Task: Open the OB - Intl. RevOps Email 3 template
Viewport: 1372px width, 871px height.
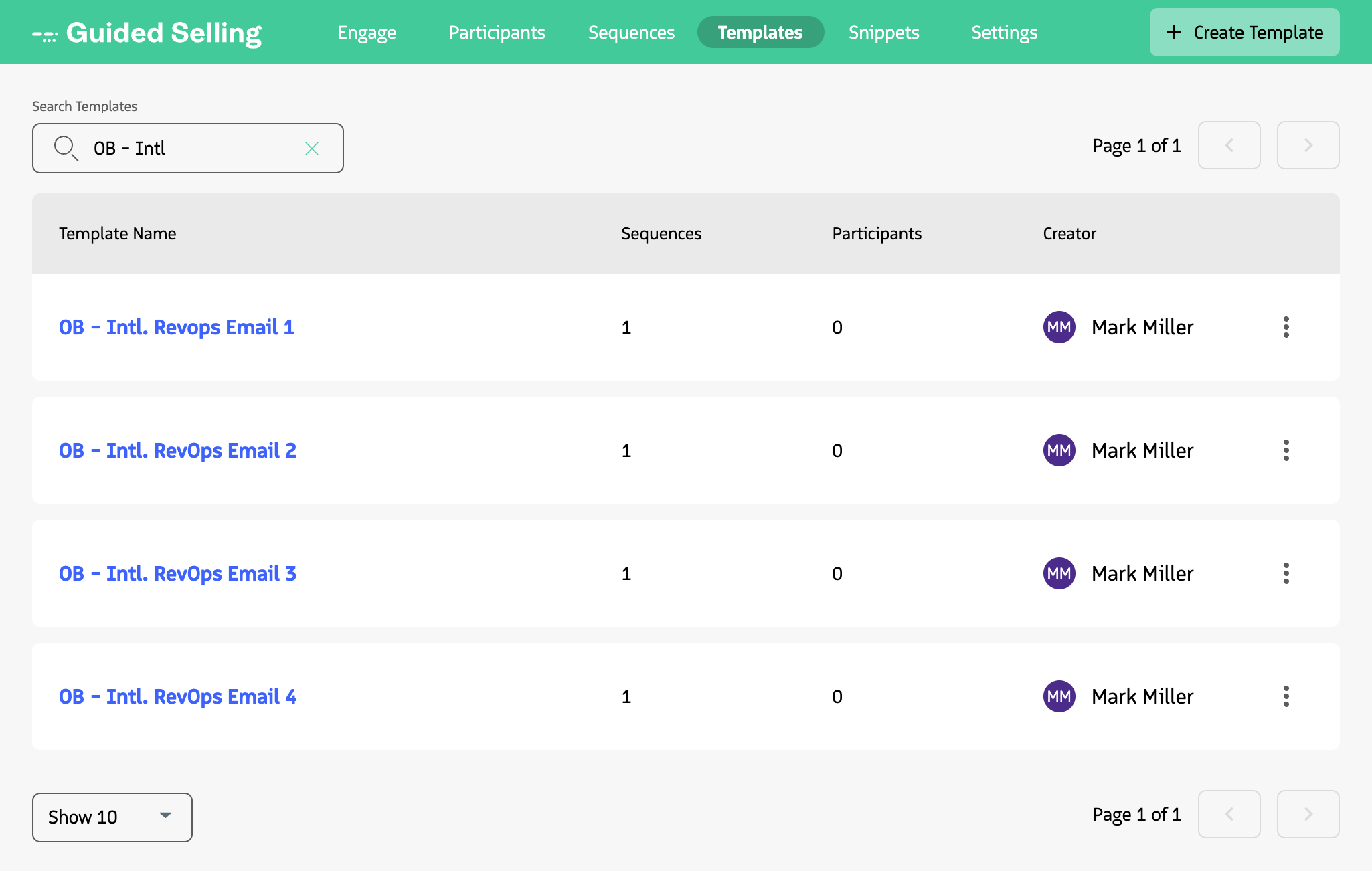Action: pyautogui.click(x=177, y=573)
